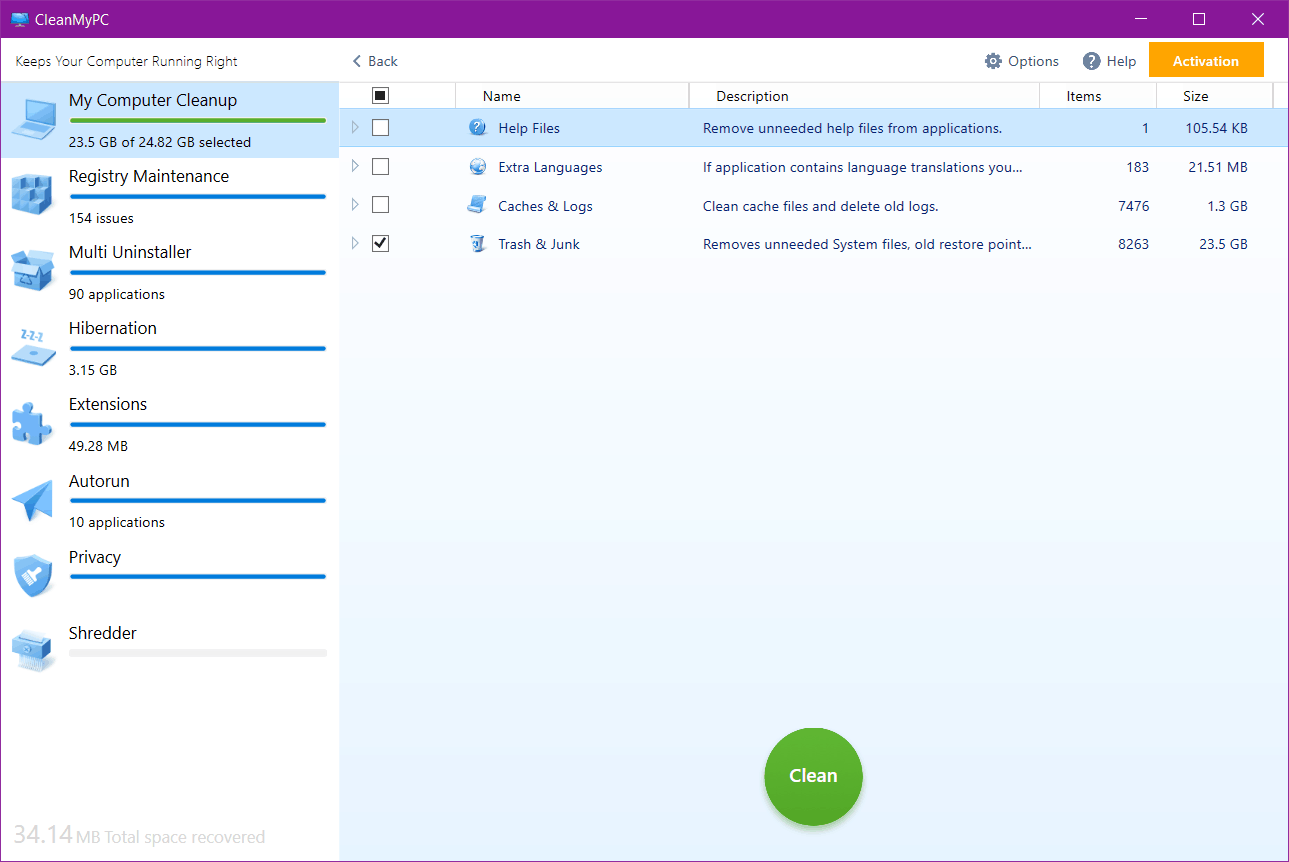Screen dimensions: 1289x862
Task: Click the Hibernation sleeping laptop icon
Action: pos(33,347)
